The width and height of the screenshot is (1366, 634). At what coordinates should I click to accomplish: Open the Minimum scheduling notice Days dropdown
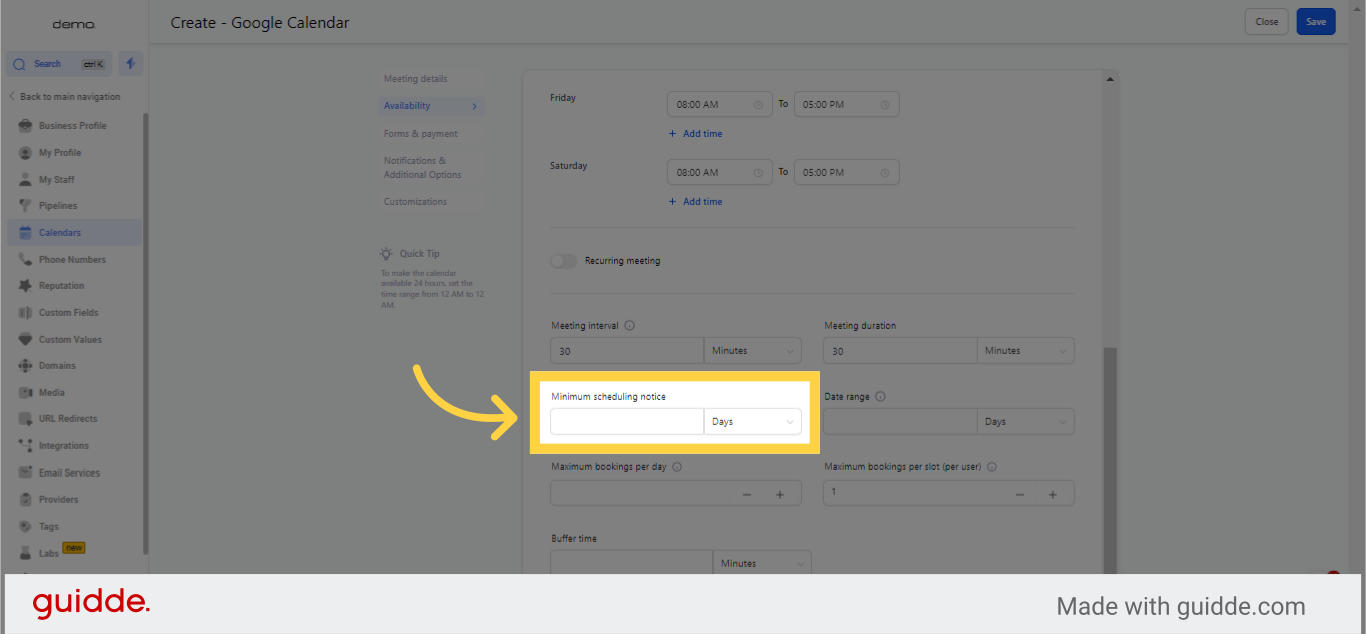(x=752, y=422)
